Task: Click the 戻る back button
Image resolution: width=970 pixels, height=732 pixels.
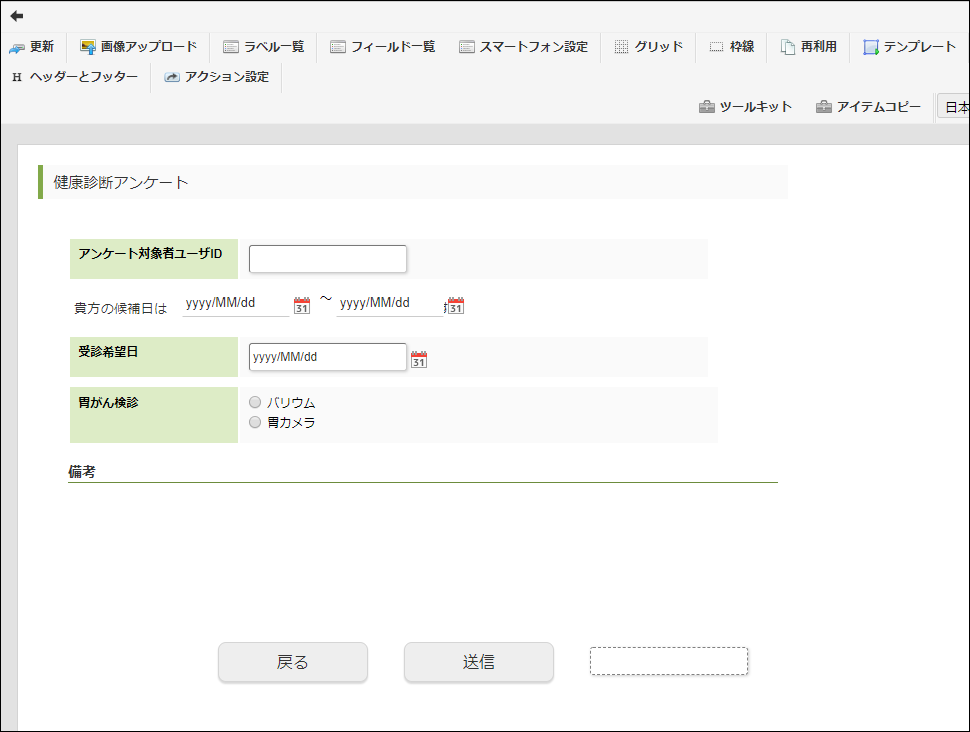Action: [x=292, y=662]
